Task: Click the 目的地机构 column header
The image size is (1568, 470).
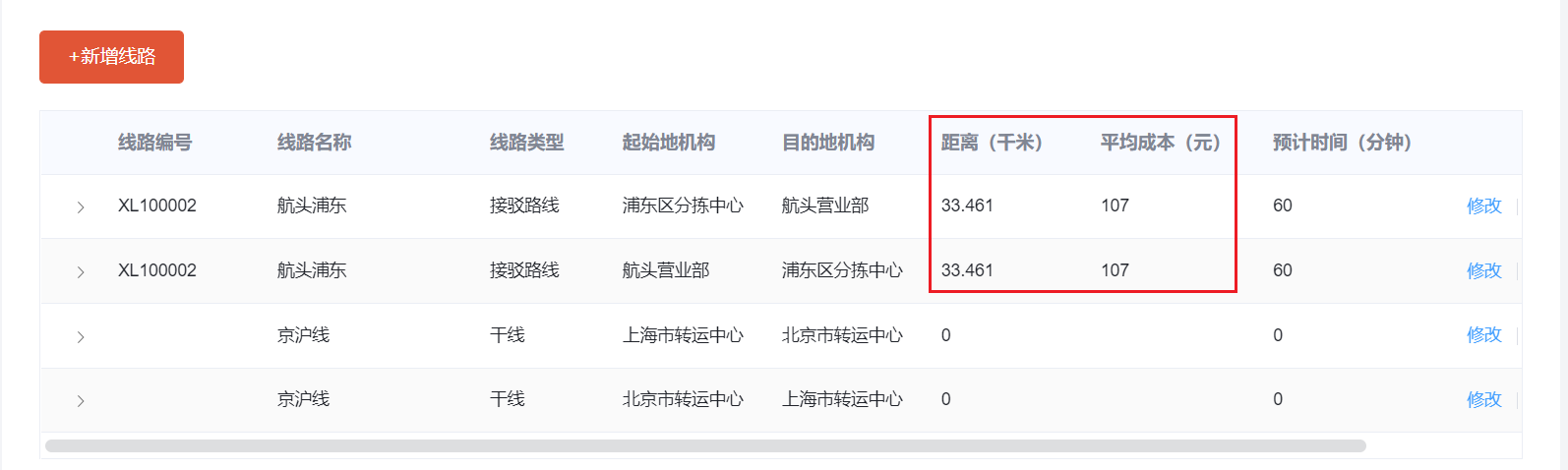Action: pyautogui.click(x=827, y=143)
